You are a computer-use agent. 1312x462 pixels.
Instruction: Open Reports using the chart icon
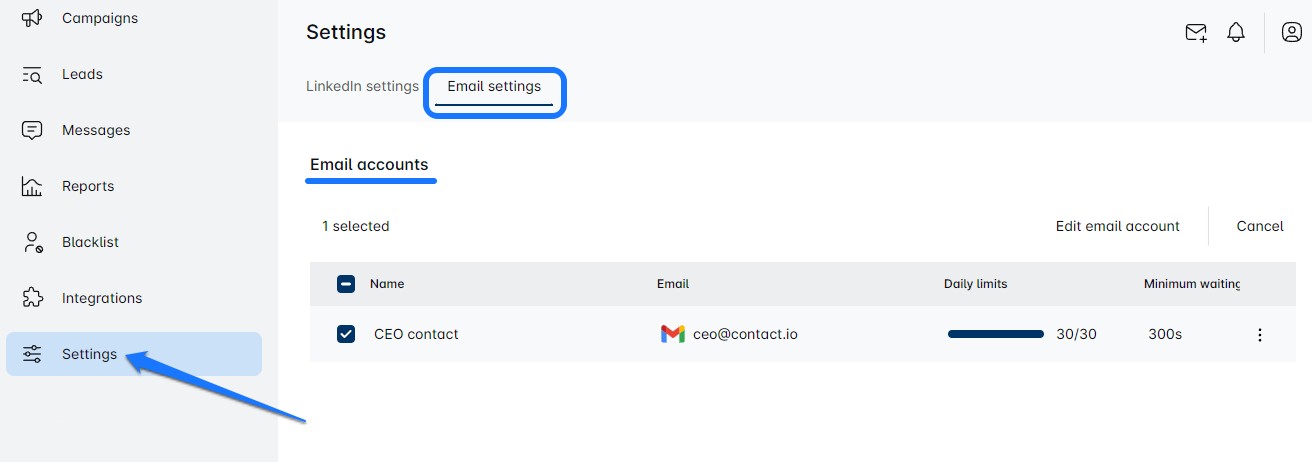(32, 186)
